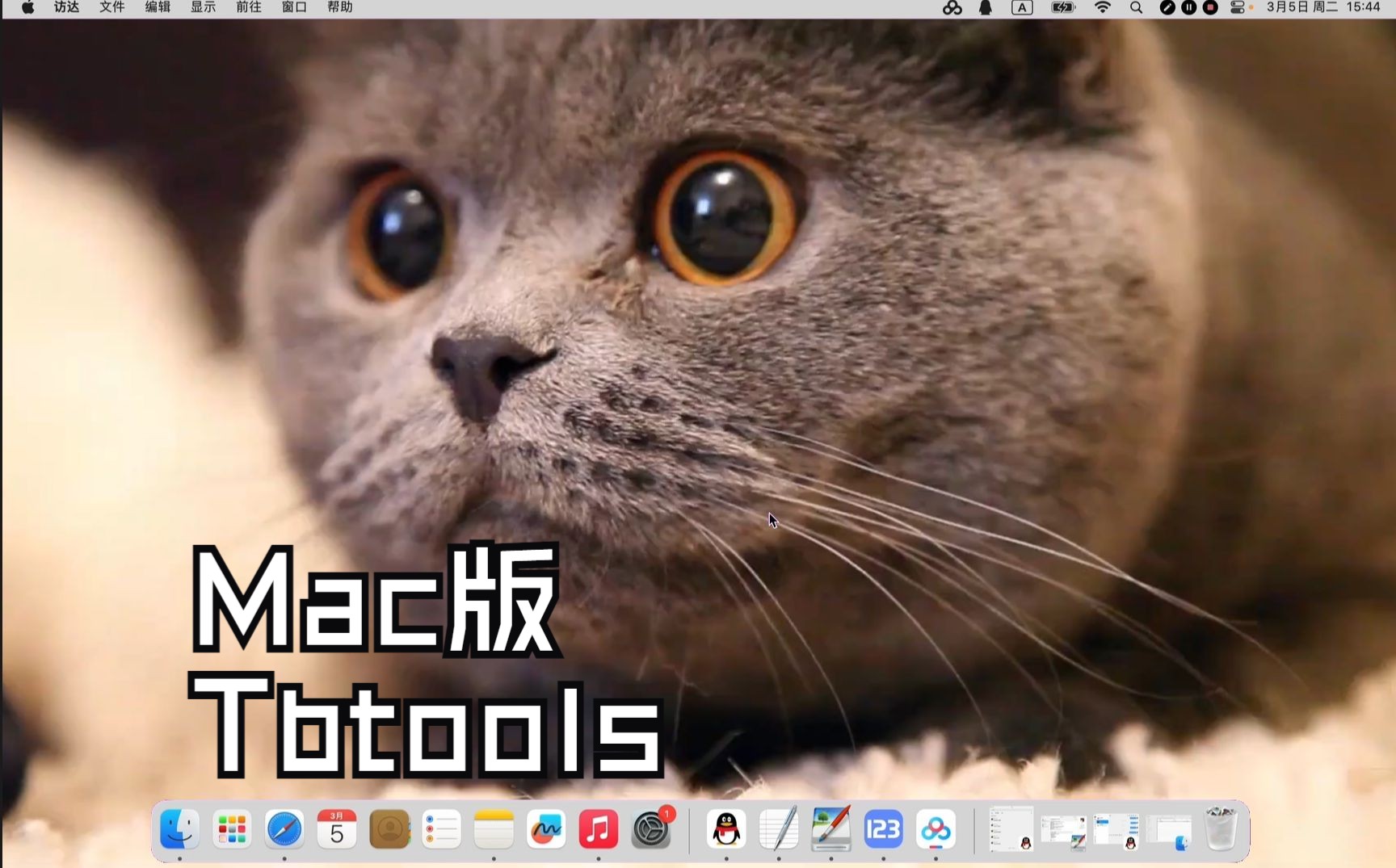Open the 窗口 menu
This screenshot has width=1396, height=868.
point(294,7)
